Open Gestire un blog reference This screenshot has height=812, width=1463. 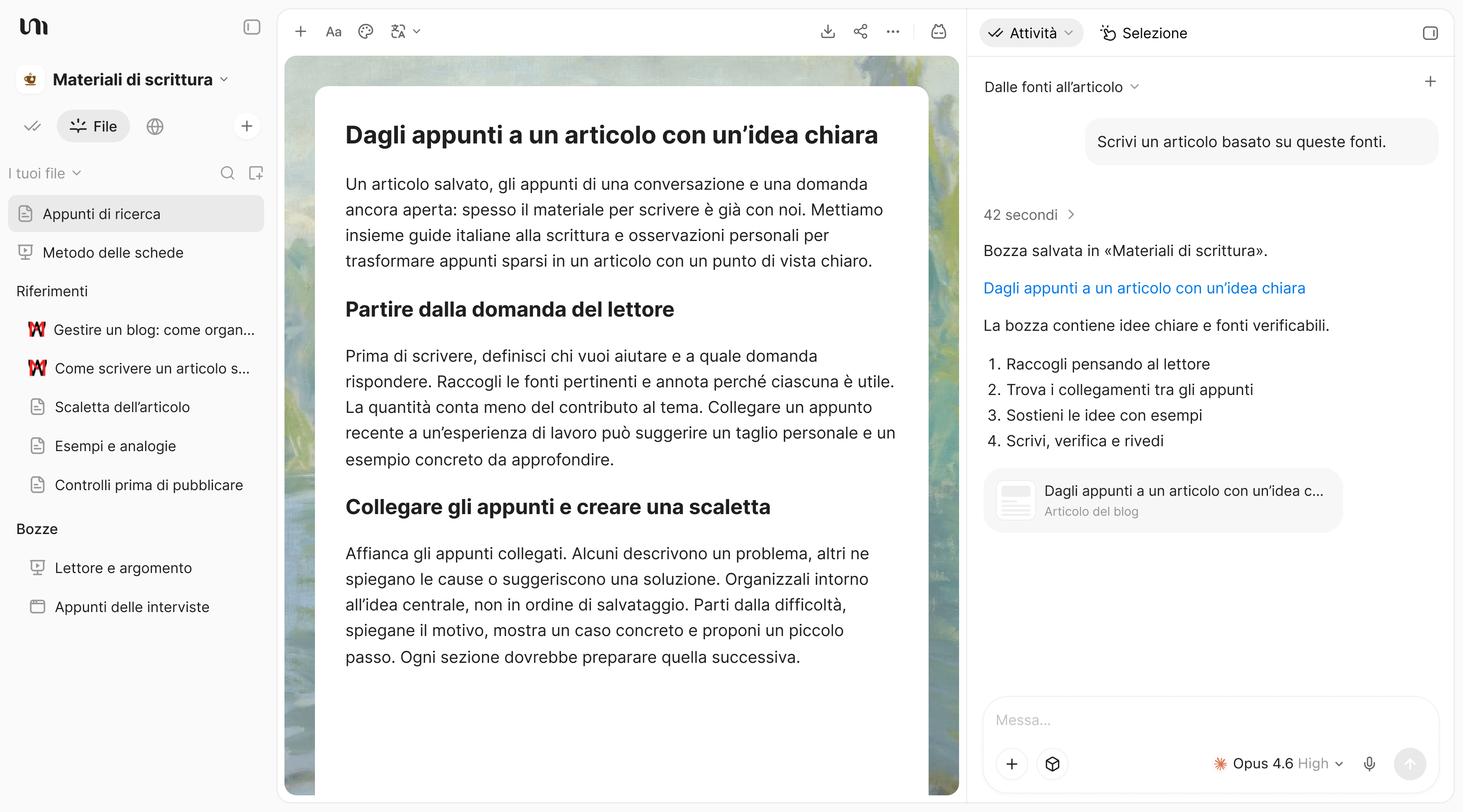tap(141, 330)
